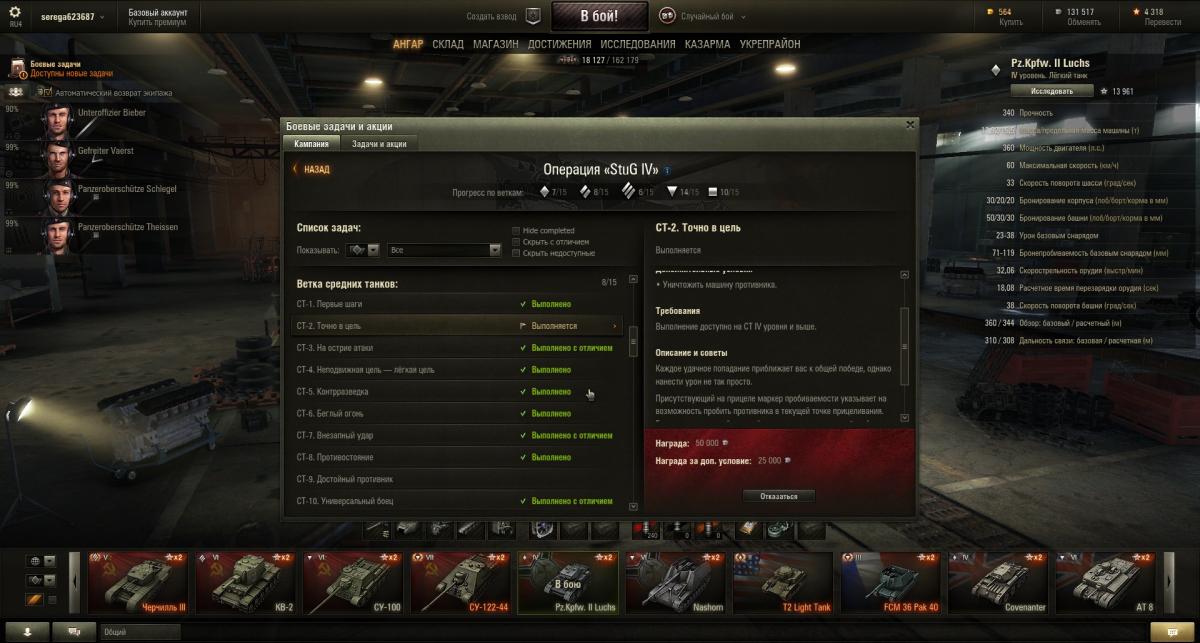Select the tank destroyer branch progress icon
The height and width of the screenshot is (643, 1200).
671,191
